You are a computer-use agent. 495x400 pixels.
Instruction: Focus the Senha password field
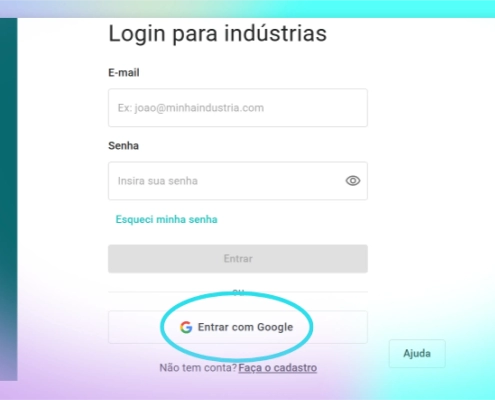(238, 181)
